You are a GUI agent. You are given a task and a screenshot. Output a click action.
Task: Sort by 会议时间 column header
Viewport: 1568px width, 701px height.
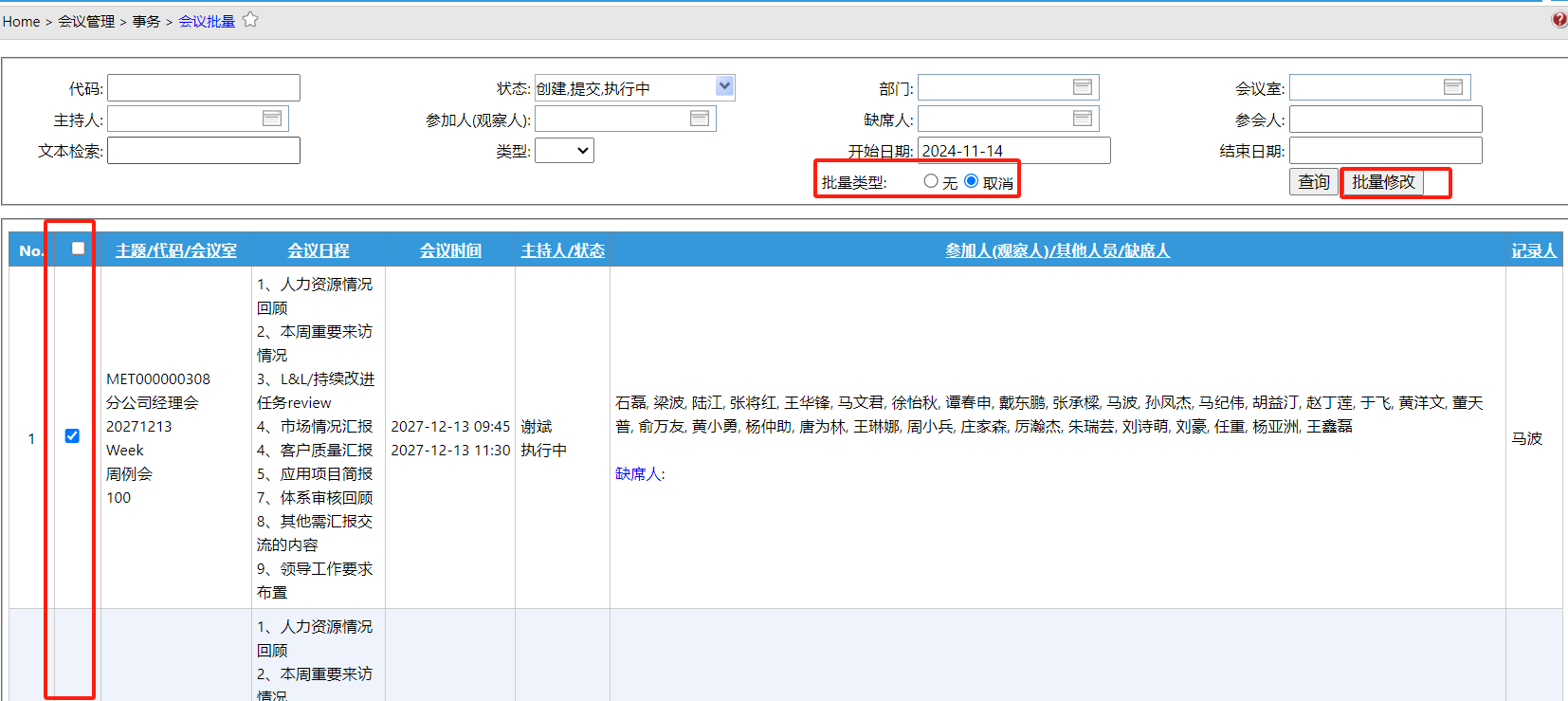tap(450, 250)
